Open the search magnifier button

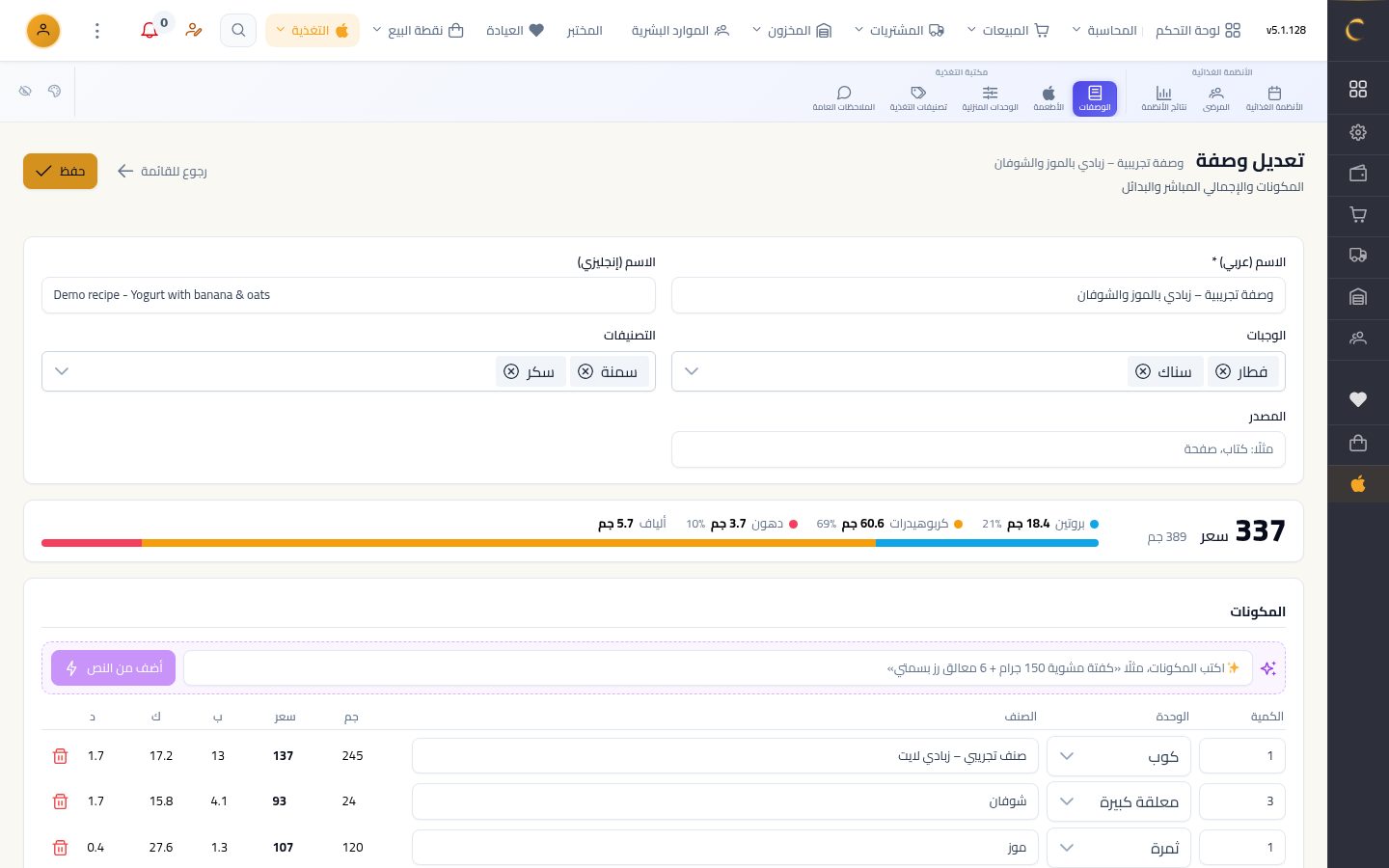point(238,31)
